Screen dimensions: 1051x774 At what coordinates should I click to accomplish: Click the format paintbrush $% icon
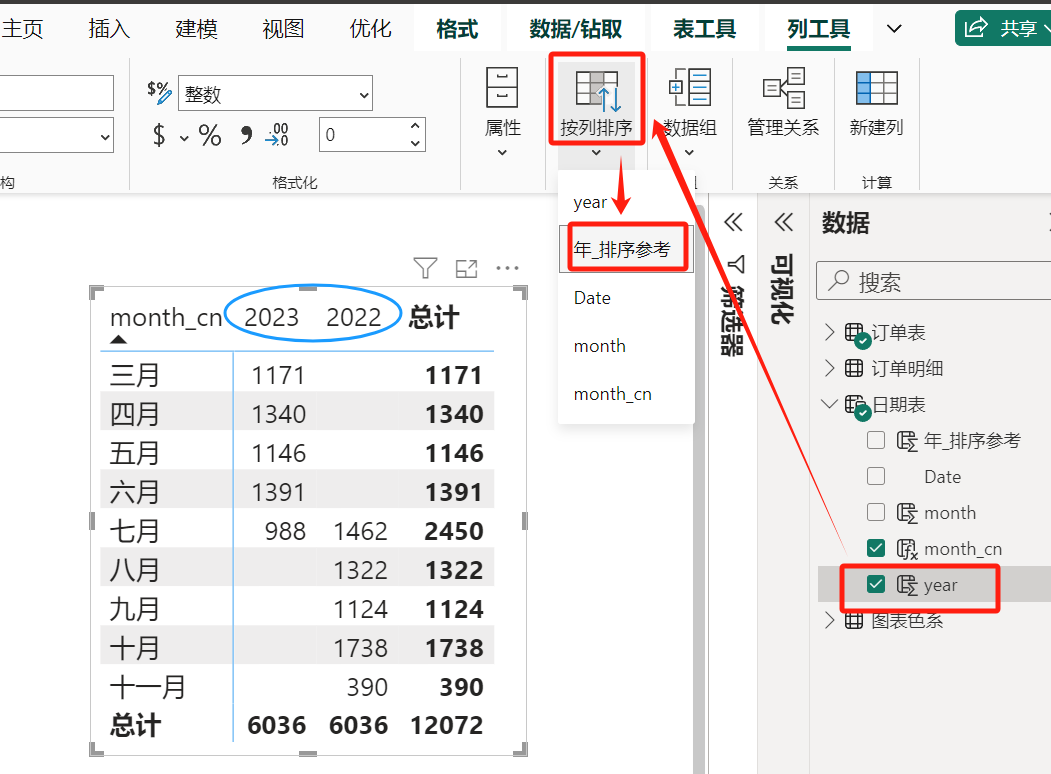[x=160, y=92]
